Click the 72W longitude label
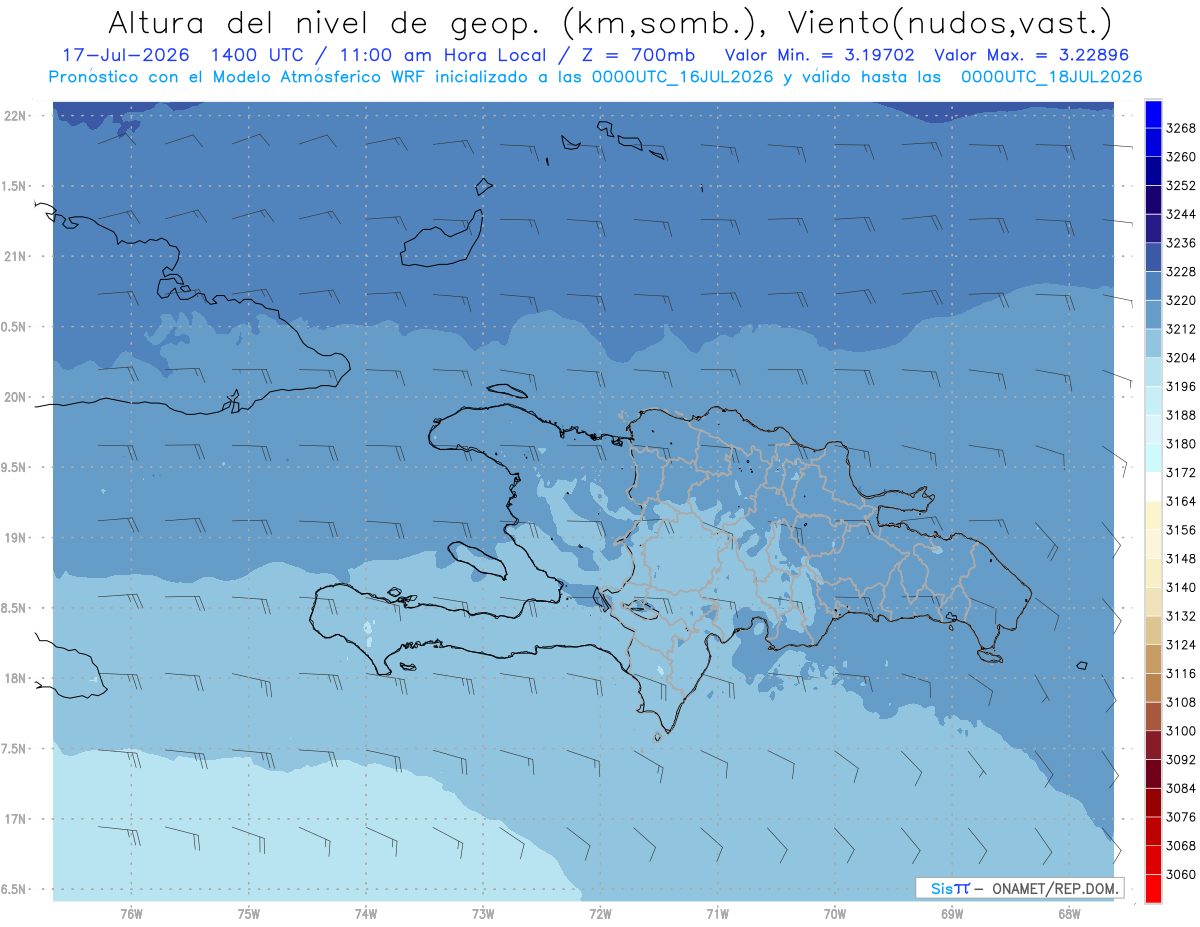 (x=601, y=913)
